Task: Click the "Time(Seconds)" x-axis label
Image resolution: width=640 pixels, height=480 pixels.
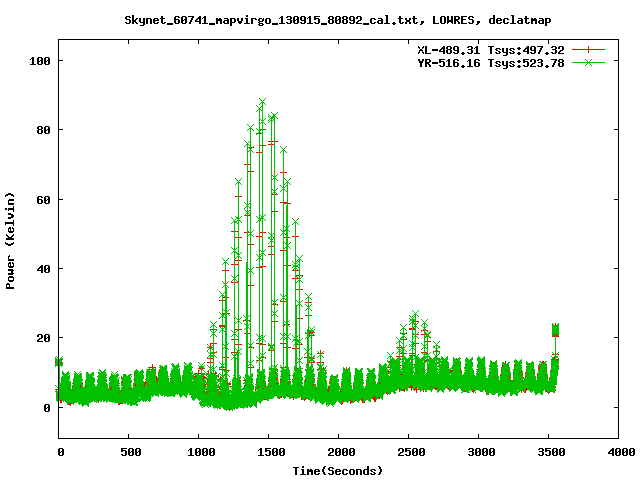Action: 338,471
